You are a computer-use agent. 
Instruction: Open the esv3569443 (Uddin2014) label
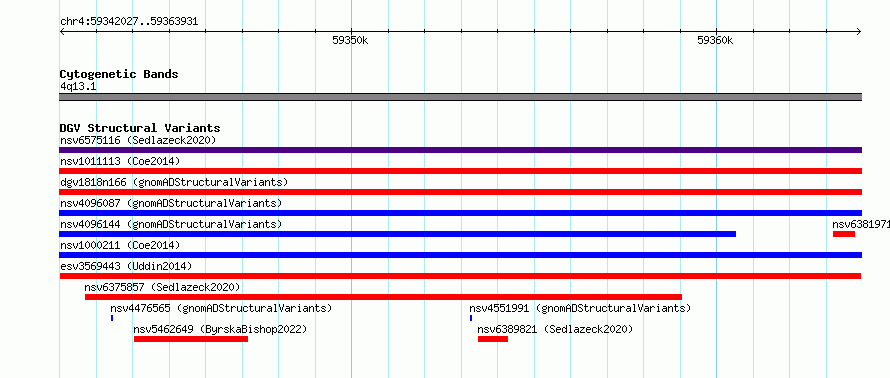126,266
